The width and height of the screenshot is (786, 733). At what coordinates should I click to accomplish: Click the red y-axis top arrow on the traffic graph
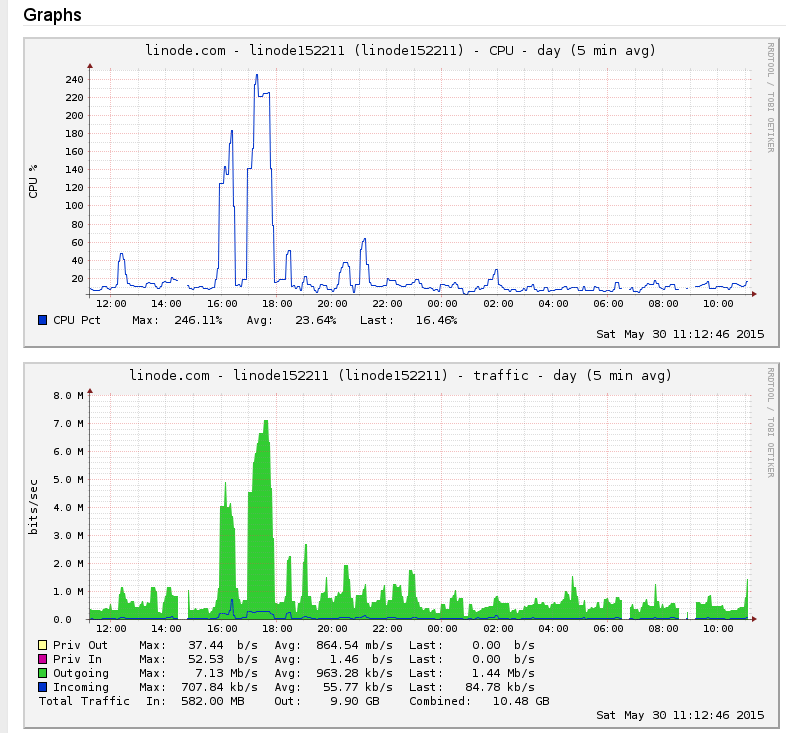coord(89,393)
